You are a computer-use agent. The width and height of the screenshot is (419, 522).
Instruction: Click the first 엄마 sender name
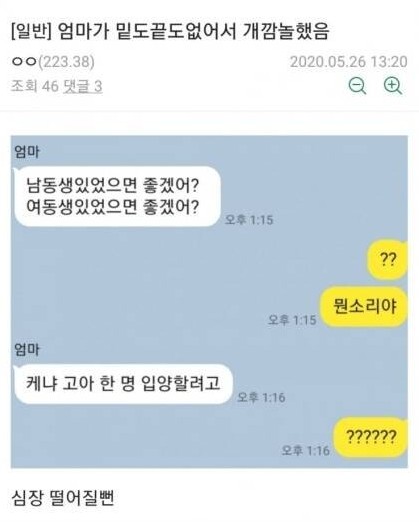click(27, 152)
